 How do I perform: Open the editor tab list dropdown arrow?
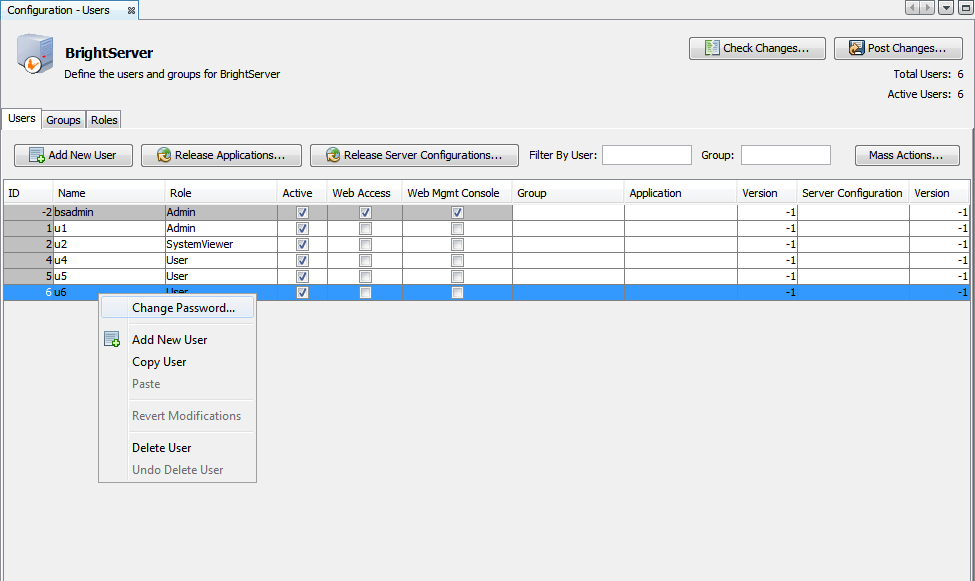point(946,8)
